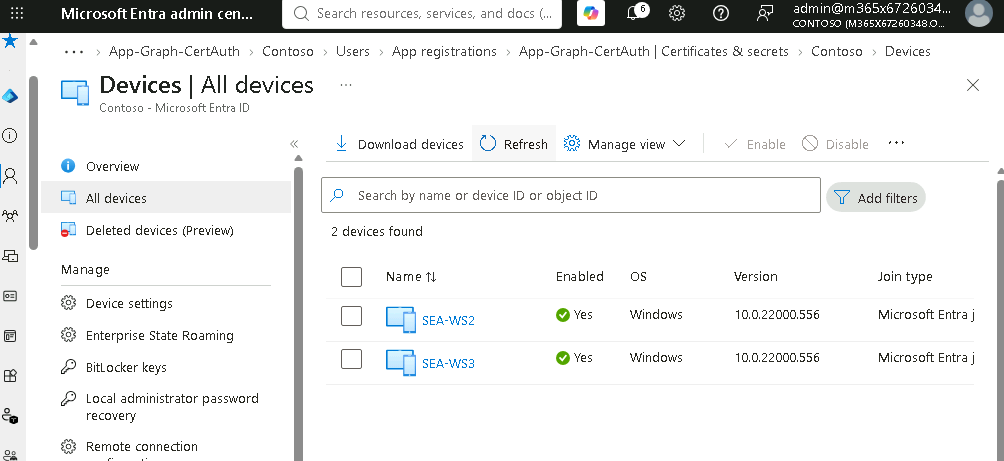
Task: Open the Groups icon in the left rail
Action: click(10, 216)
